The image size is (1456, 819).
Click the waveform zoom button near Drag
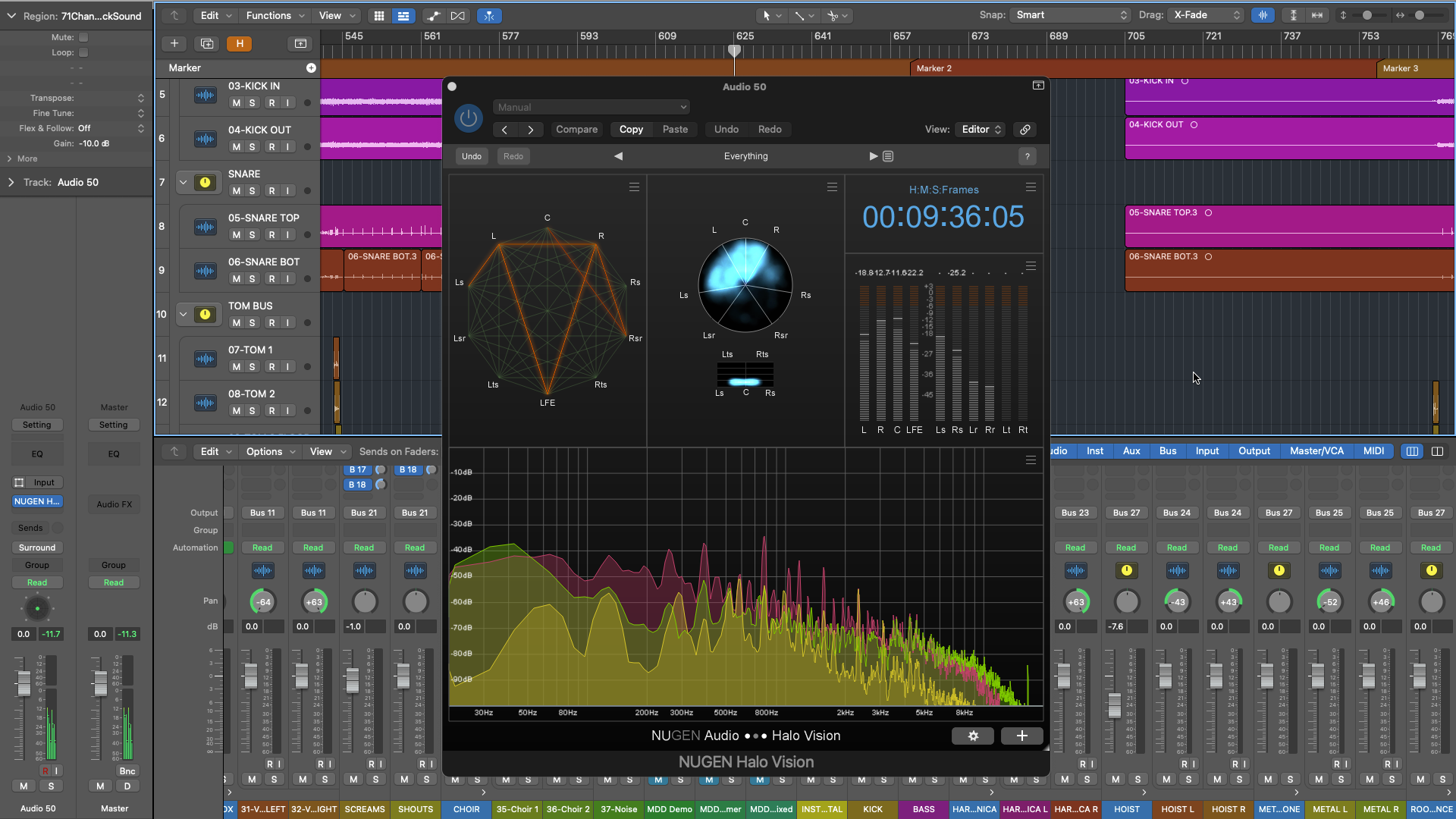point(1263,15)
